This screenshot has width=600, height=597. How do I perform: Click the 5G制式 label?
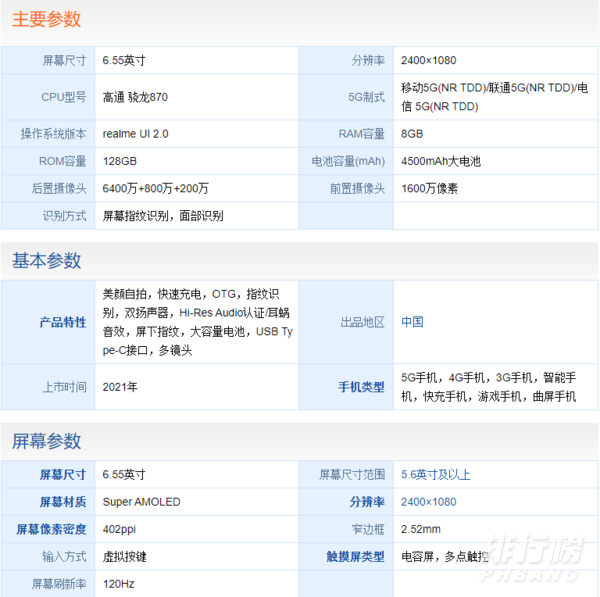(x=366, y=97)
